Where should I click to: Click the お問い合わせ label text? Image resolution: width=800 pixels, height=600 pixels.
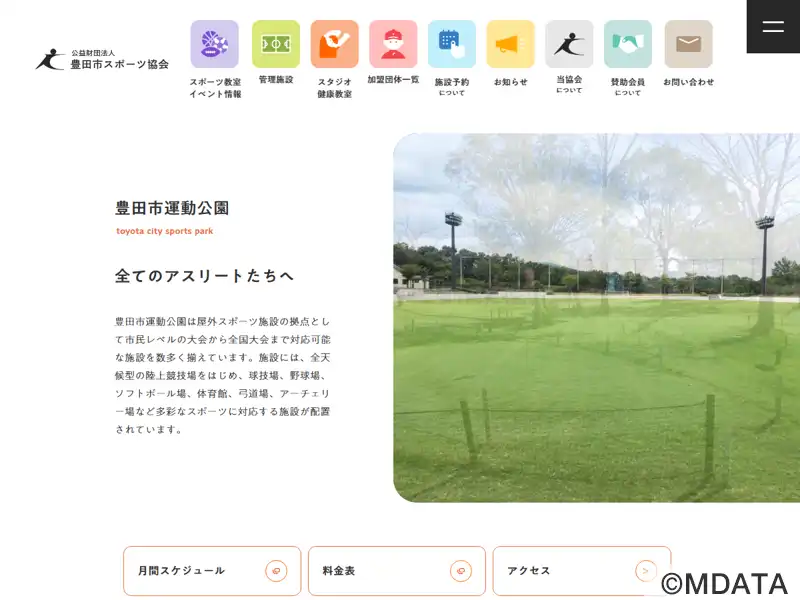tap(688, 82)
